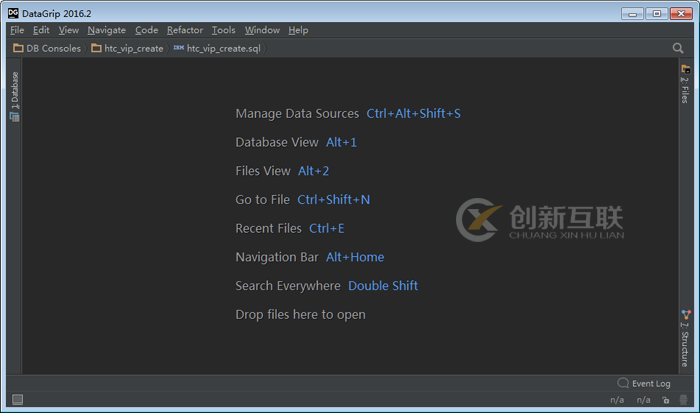Open the Event Log
This screenshot has height=413, width=700.
[644, 383]
